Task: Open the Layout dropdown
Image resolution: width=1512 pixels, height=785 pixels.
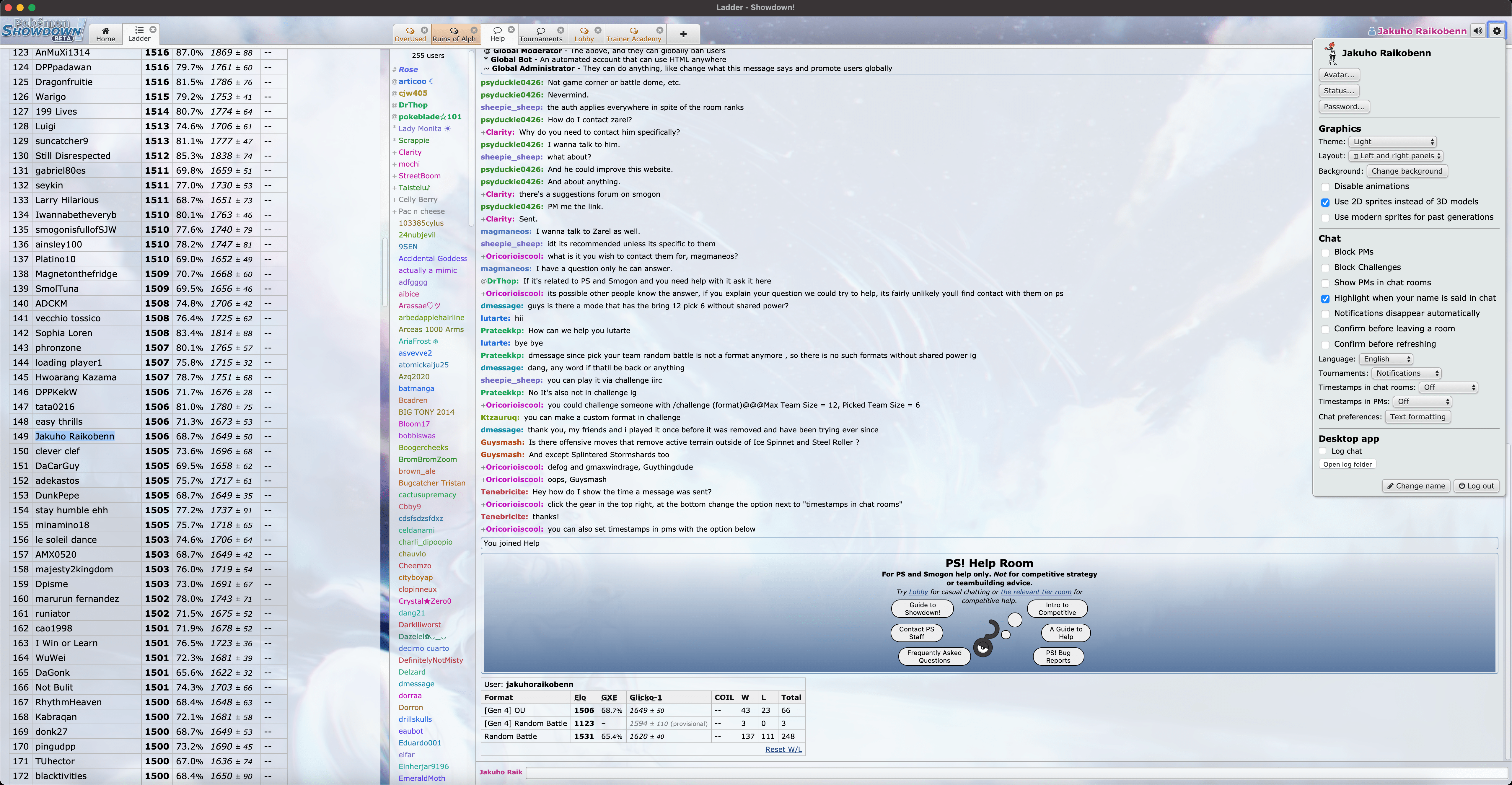Action: tap(1395, 156)
